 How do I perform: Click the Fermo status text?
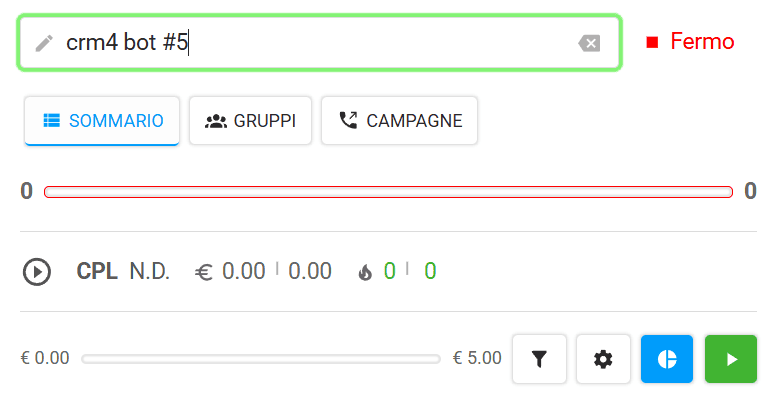pos(702,42)
